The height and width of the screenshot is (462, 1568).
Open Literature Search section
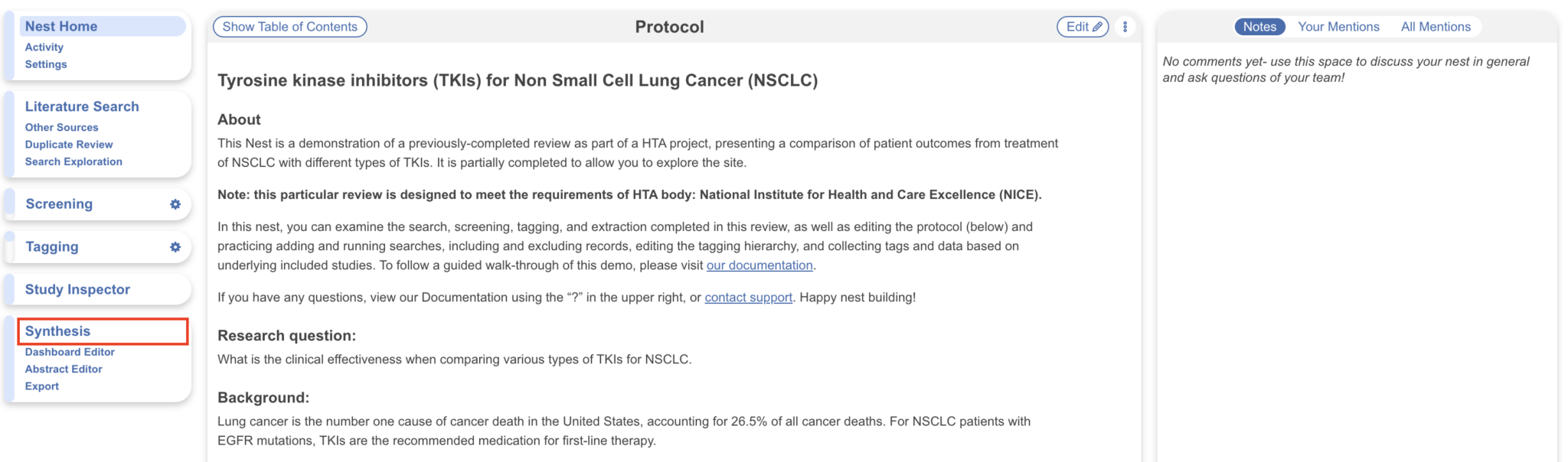click(x=82, y=106)
